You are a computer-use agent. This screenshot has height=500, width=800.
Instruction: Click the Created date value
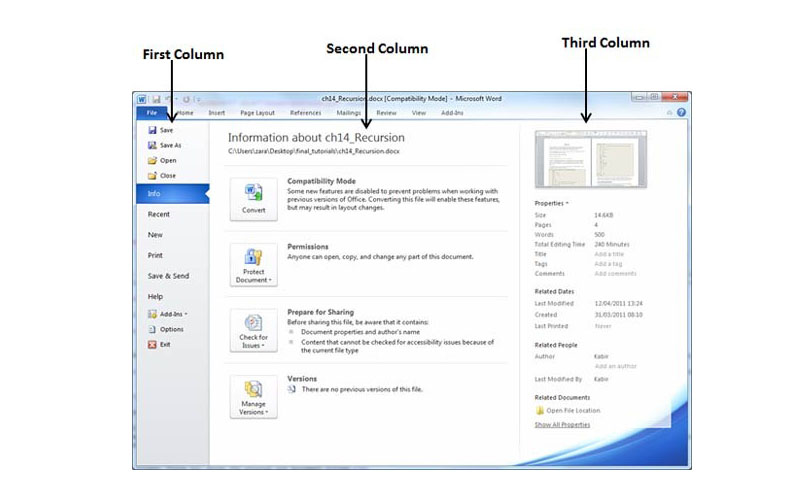[x=618, y=315]
